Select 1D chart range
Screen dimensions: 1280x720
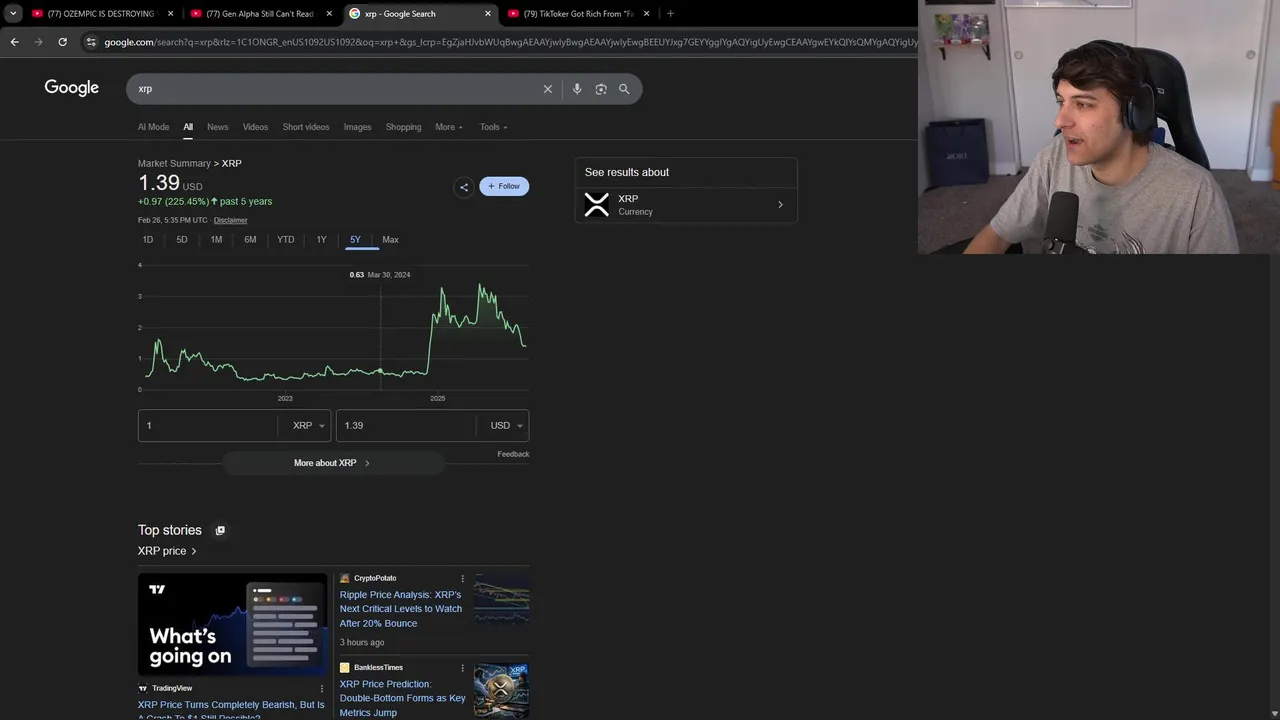coord(148,240)
